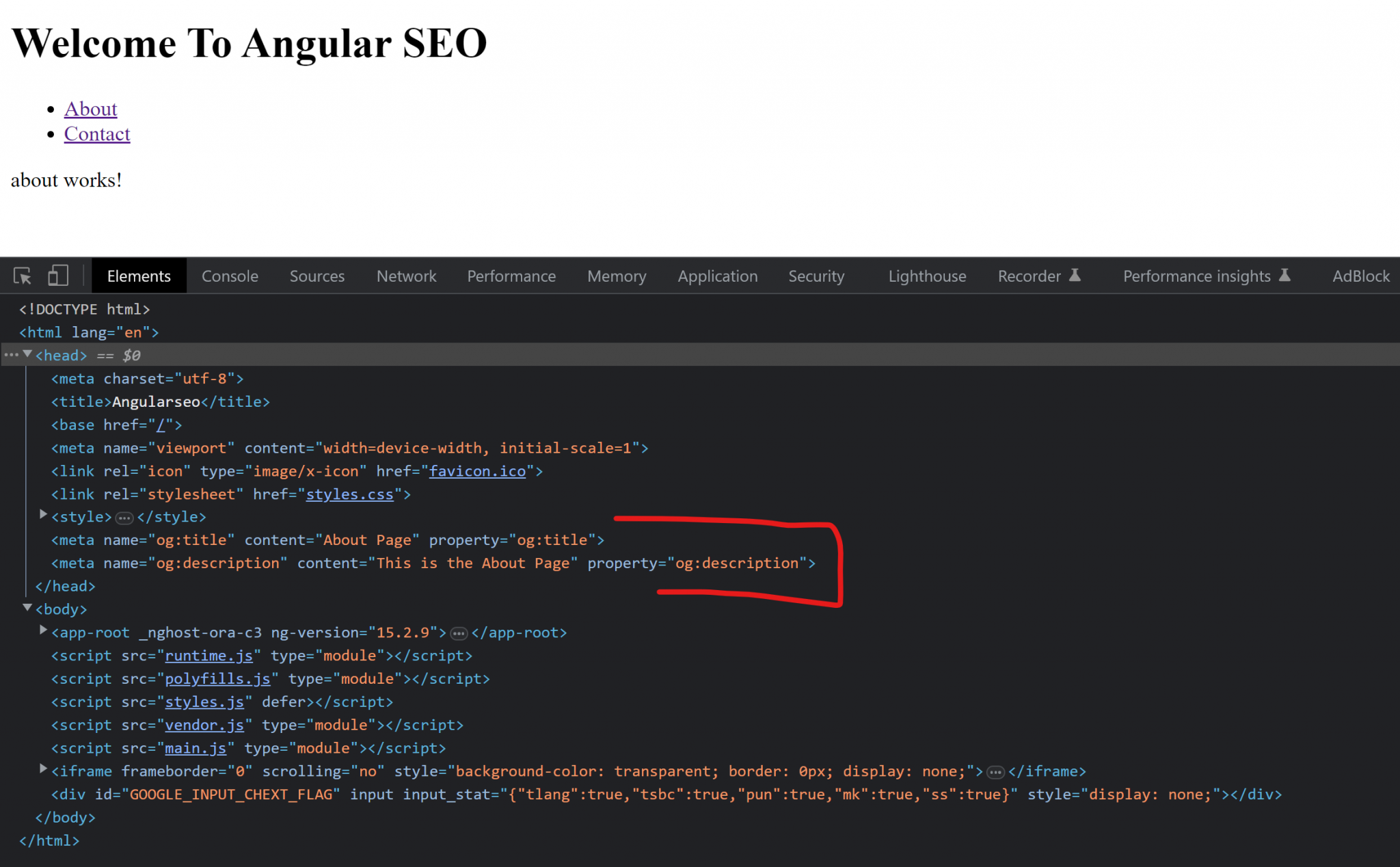Open the Console panel tab

[x=229, y=276]
